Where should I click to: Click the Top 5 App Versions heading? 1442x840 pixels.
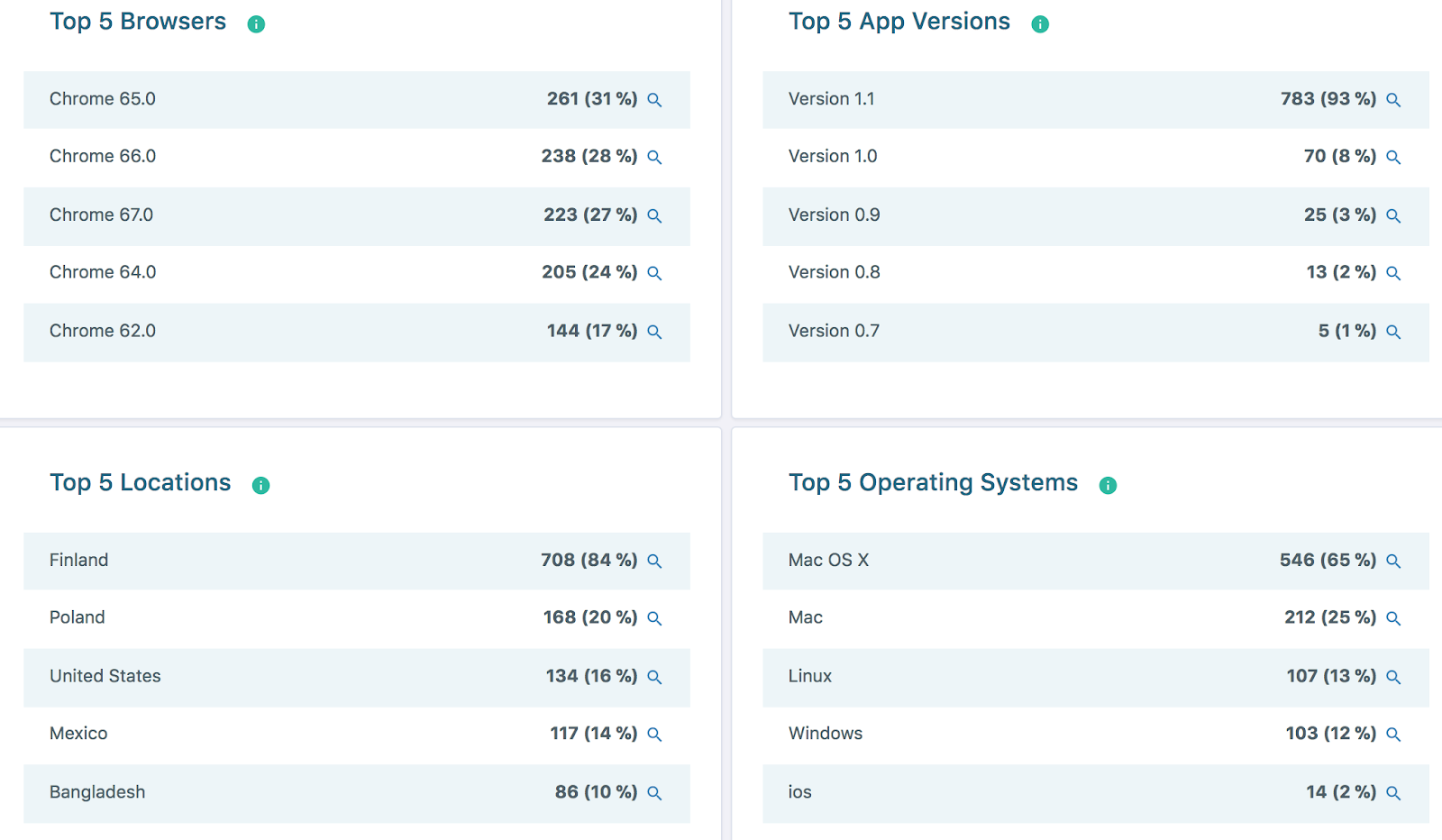[x=899, y=22]
